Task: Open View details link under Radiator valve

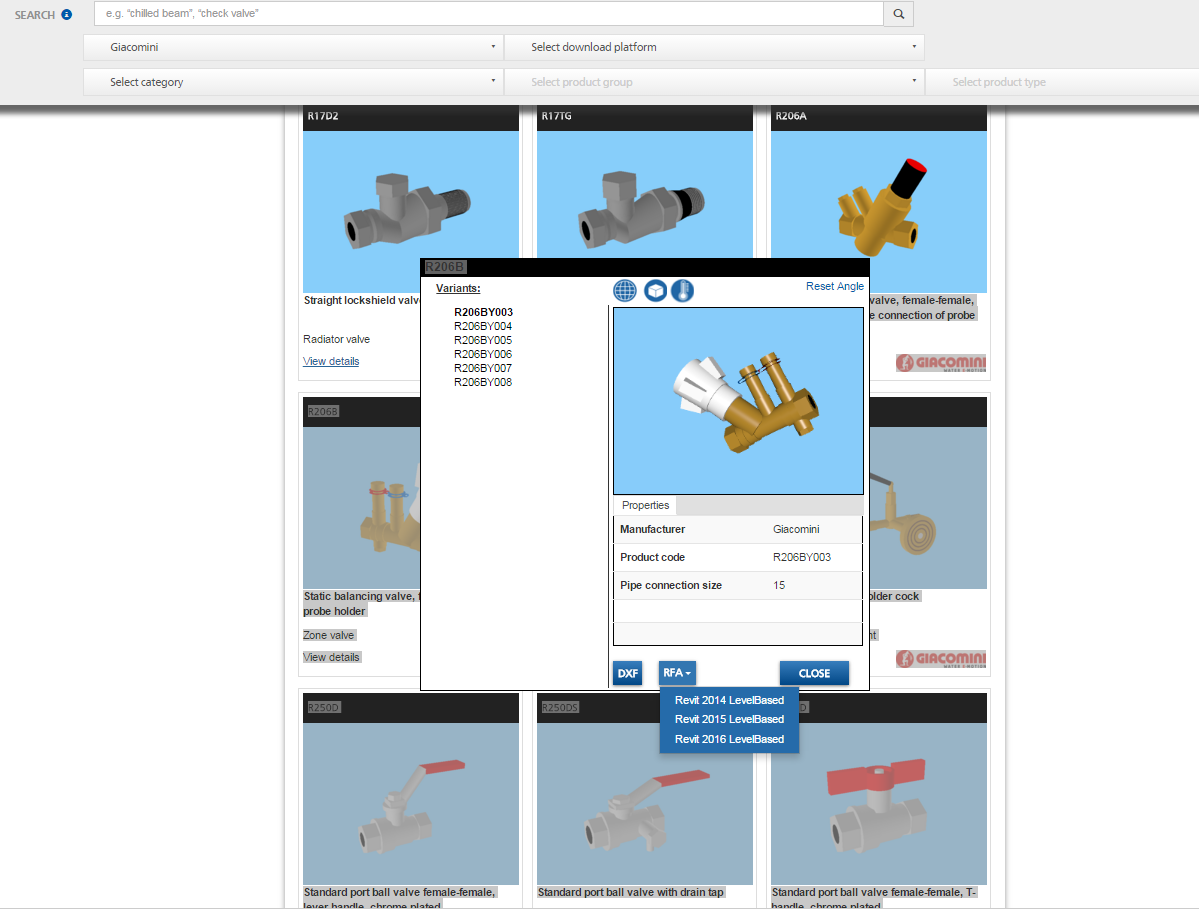Action: 331,361
